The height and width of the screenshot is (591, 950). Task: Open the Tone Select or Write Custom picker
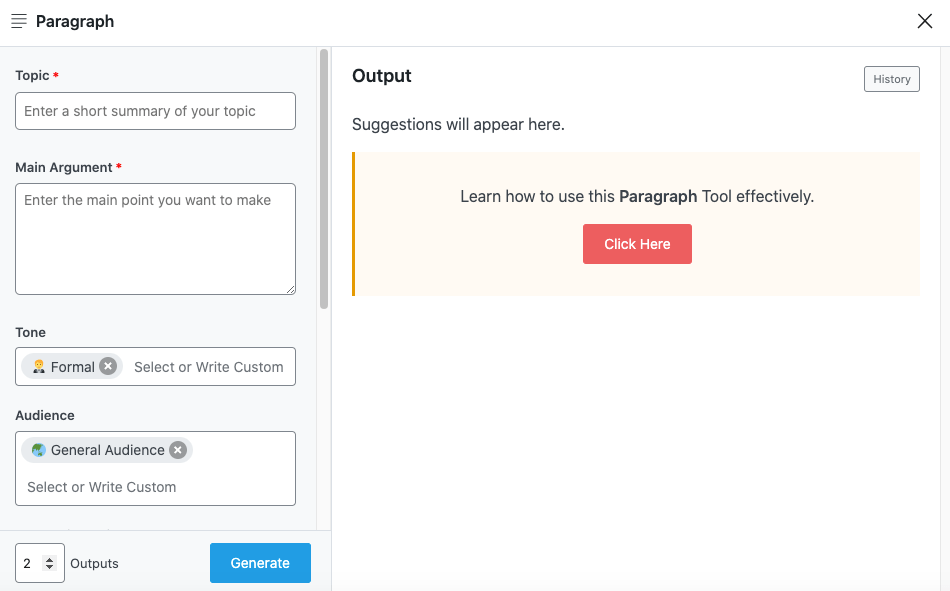(208, 366)
